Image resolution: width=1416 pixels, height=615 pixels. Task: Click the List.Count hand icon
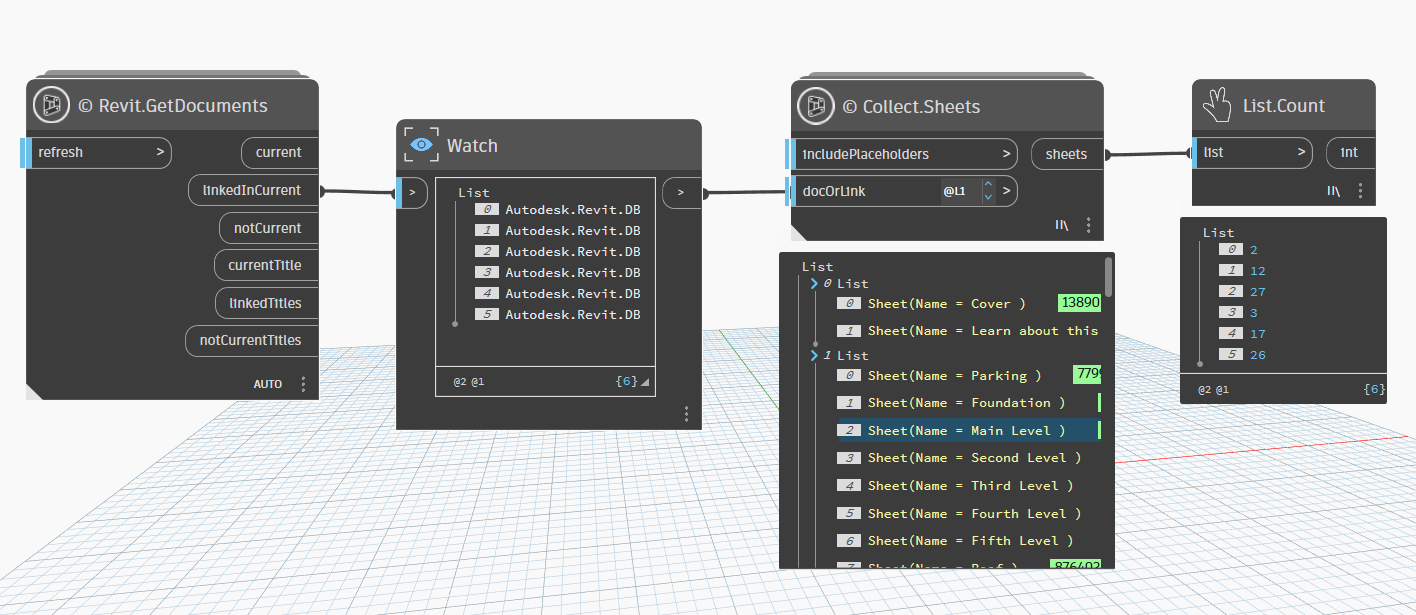tap(1217, 104)
